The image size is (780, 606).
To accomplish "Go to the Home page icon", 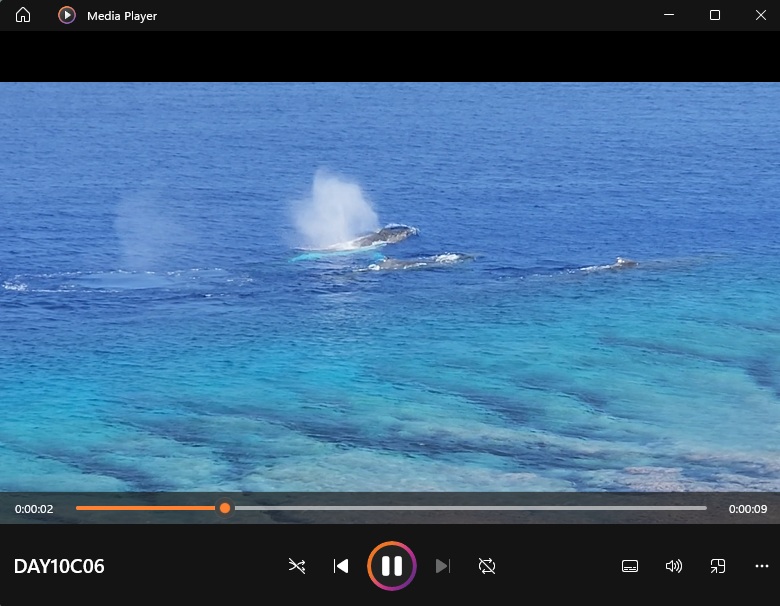I will (23, 15).
